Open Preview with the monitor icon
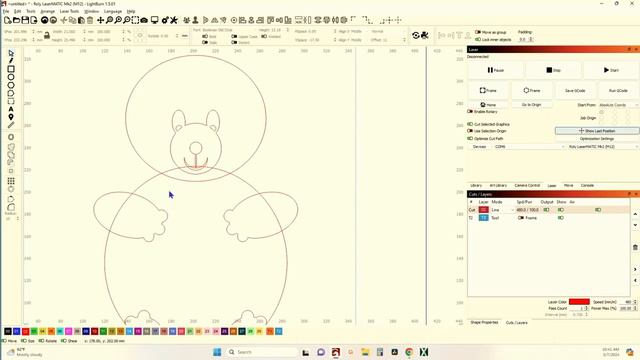 [155, 20]
